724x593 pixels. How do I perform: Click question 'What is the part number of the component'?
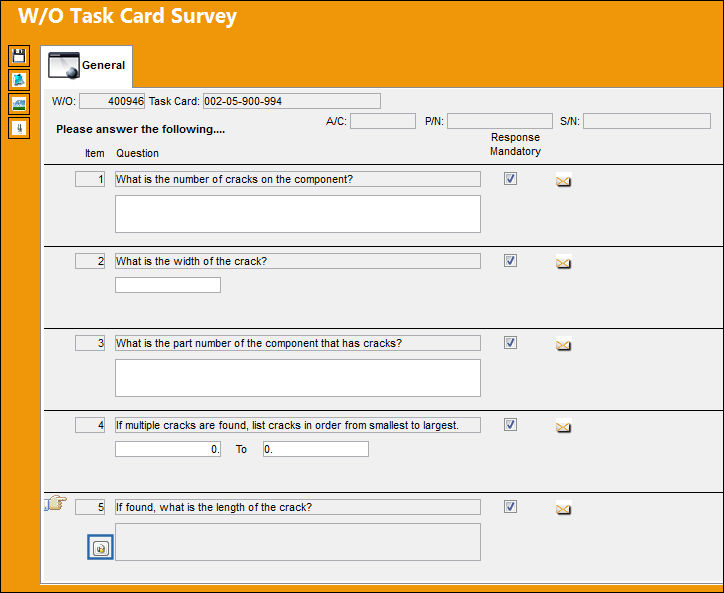pyautogui.click(x=298, y=343)
